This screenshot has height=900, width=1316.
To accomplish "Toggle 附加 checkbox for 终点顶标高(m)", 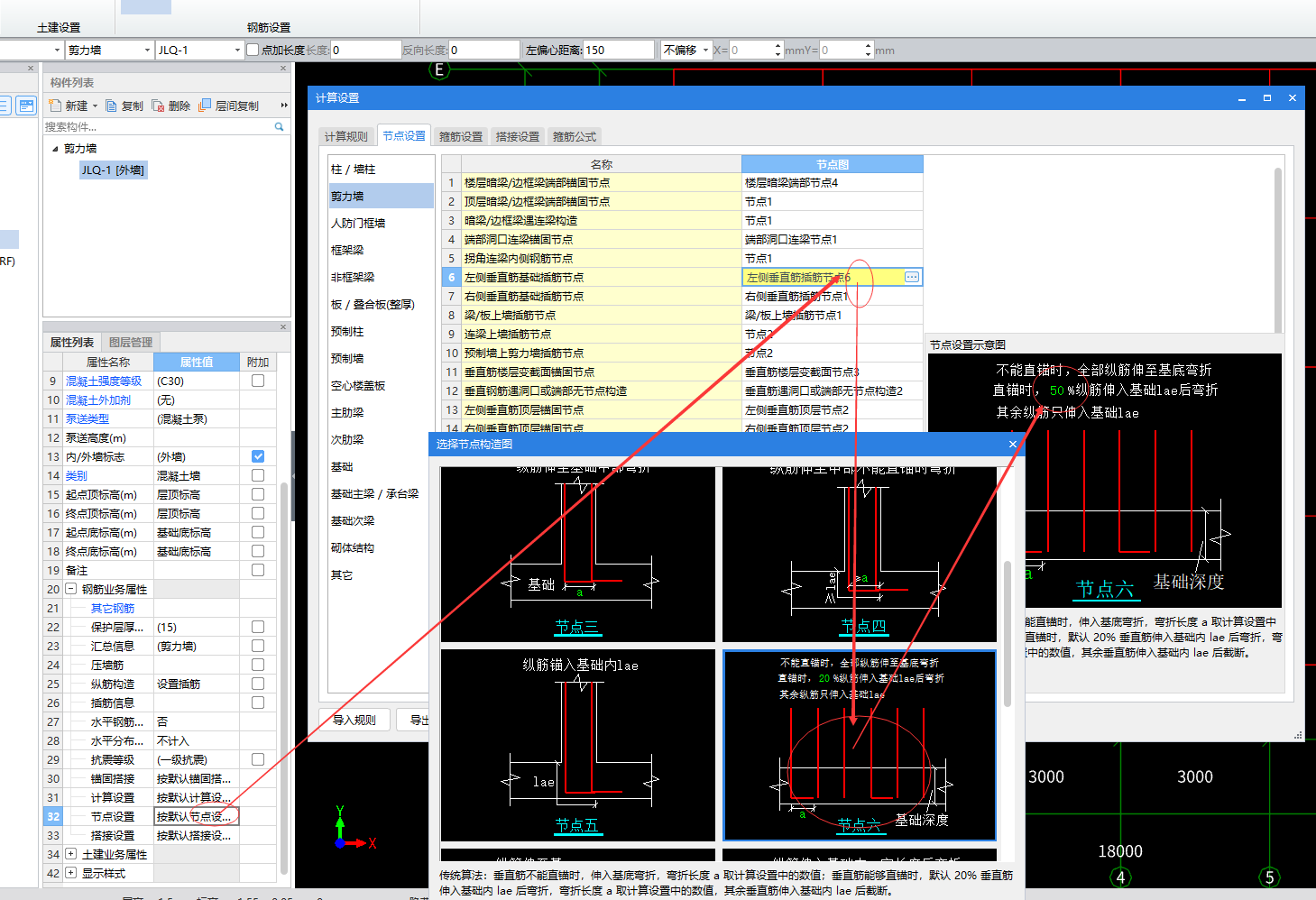I will click(258, 513).
